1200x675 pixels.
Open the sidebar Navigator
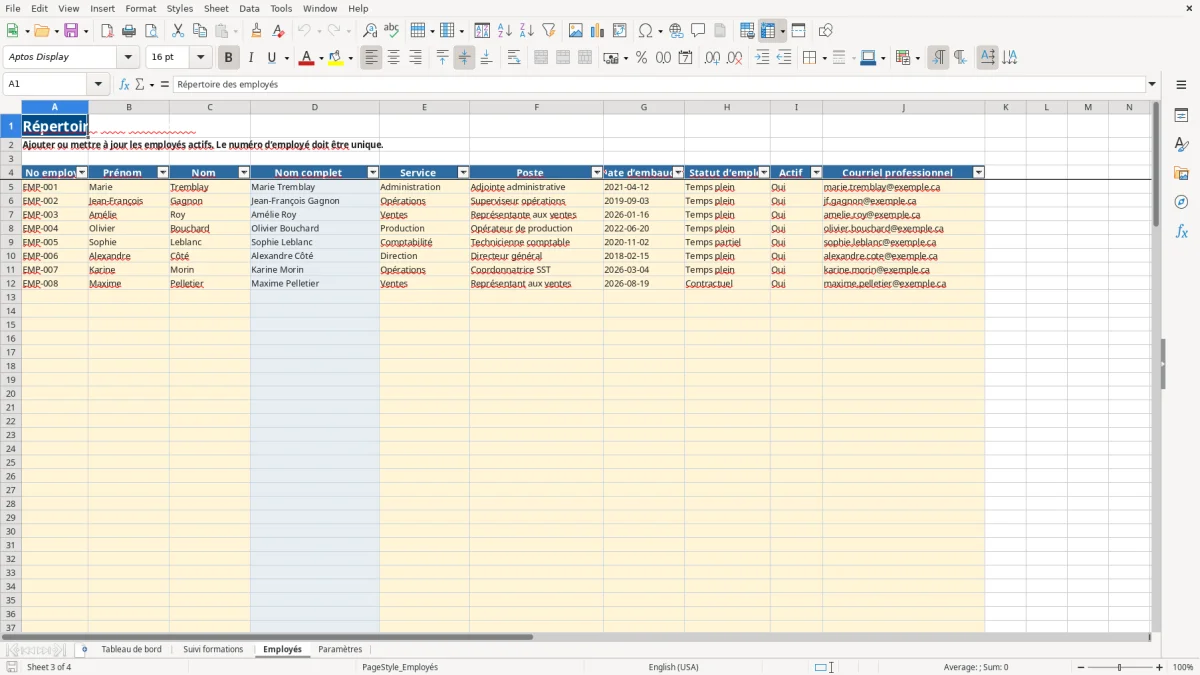1181,202
